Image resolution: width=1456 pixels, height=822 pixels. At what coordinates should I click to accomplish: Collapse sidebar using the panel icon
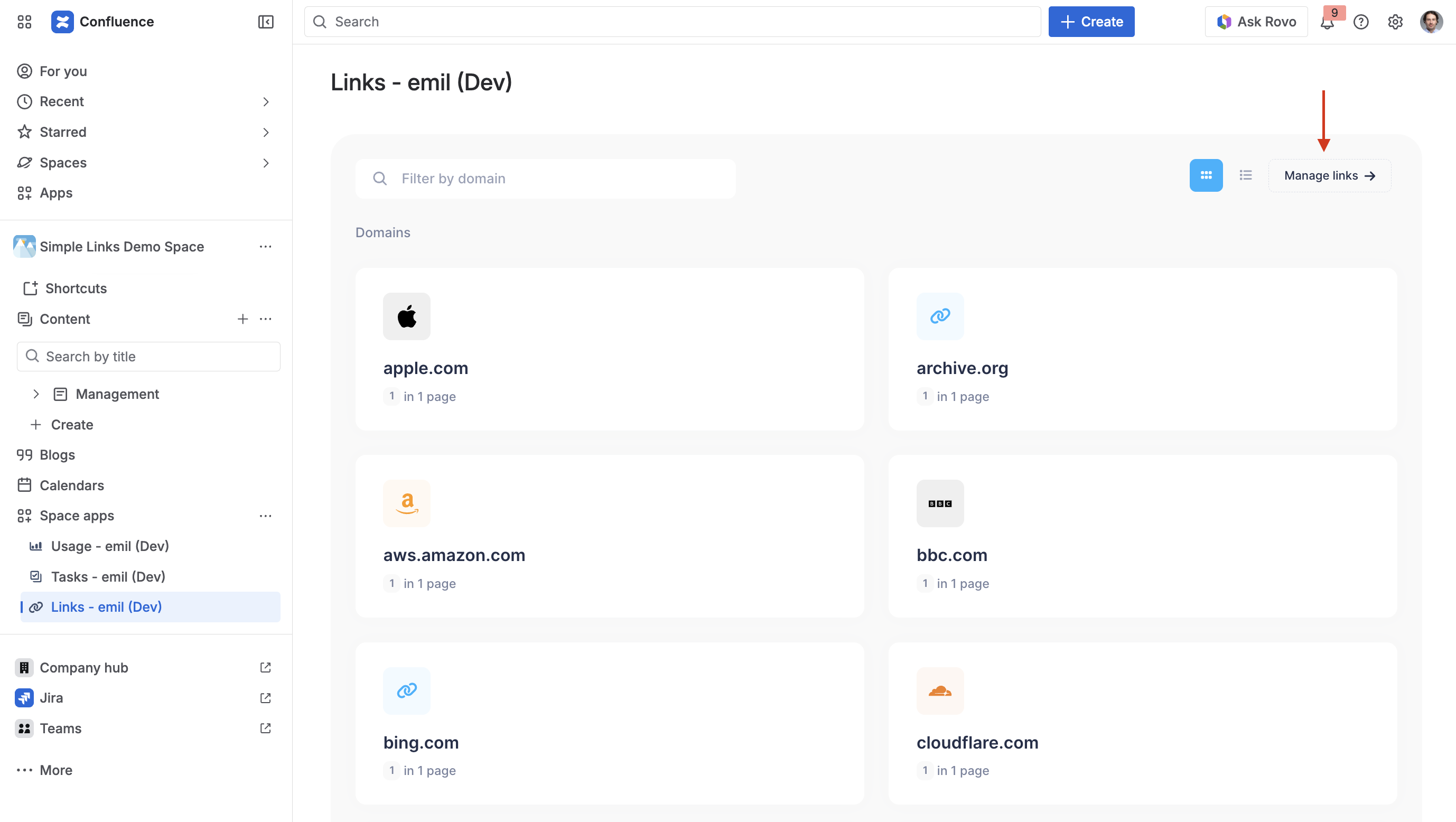266,22
